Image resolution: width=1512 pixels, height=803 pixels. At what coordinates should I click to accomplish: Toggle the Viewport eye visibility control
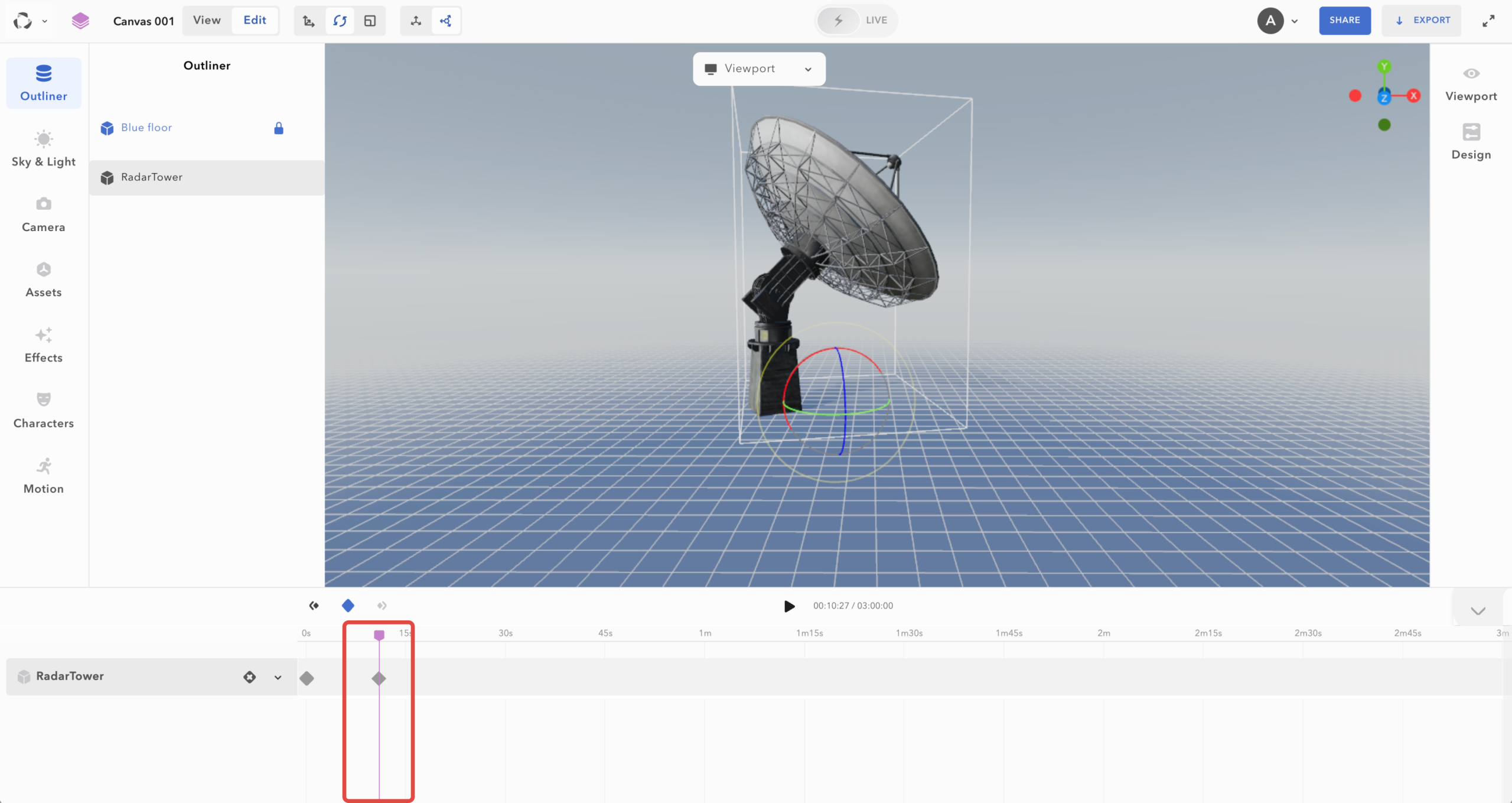pyautogui.click(x=1471, y=73)
